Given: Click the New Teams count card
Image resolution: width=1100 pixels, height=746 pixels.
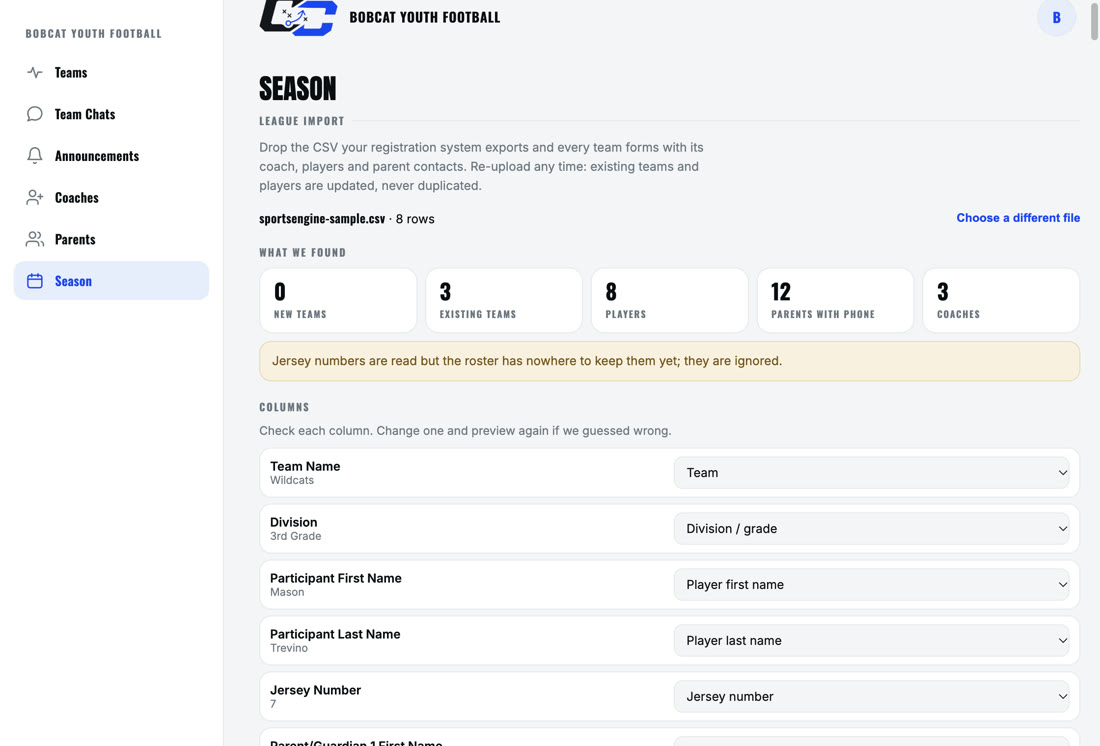Looking at the screenshot, I should point(338,300).
